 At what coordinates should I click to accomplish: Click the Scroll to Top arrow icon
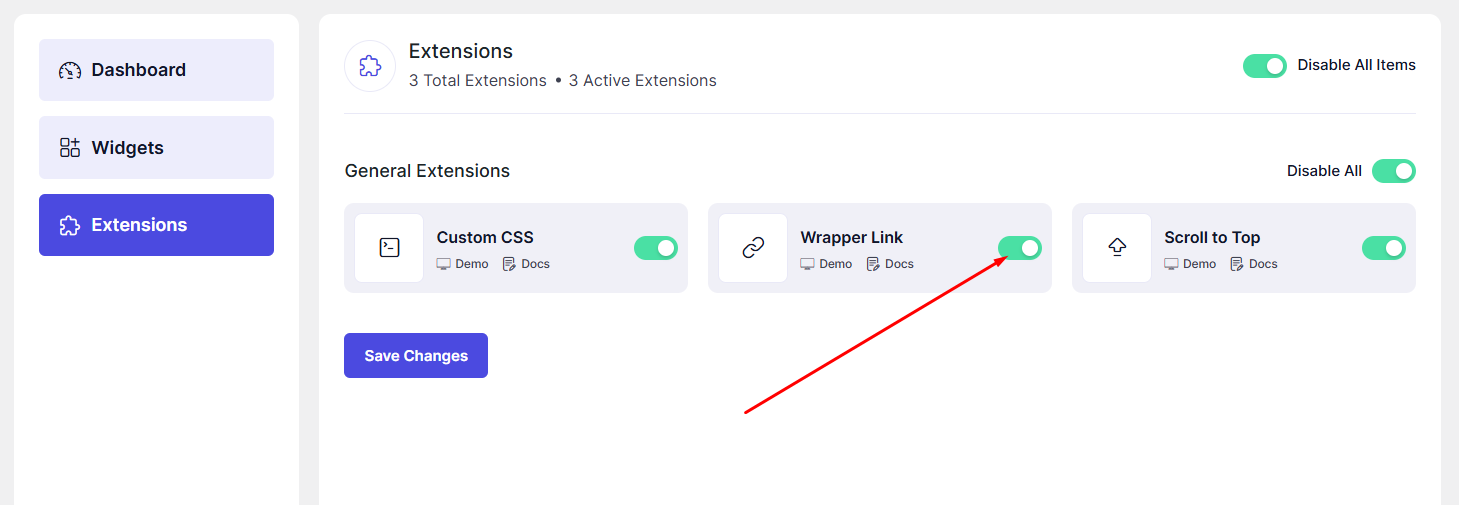1117,248
